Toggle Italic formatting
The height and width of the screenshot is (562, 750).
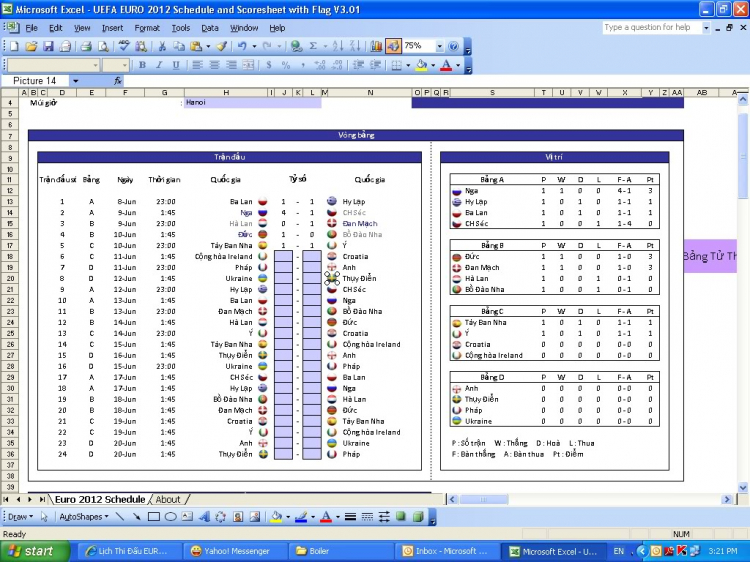pos(159,65)
